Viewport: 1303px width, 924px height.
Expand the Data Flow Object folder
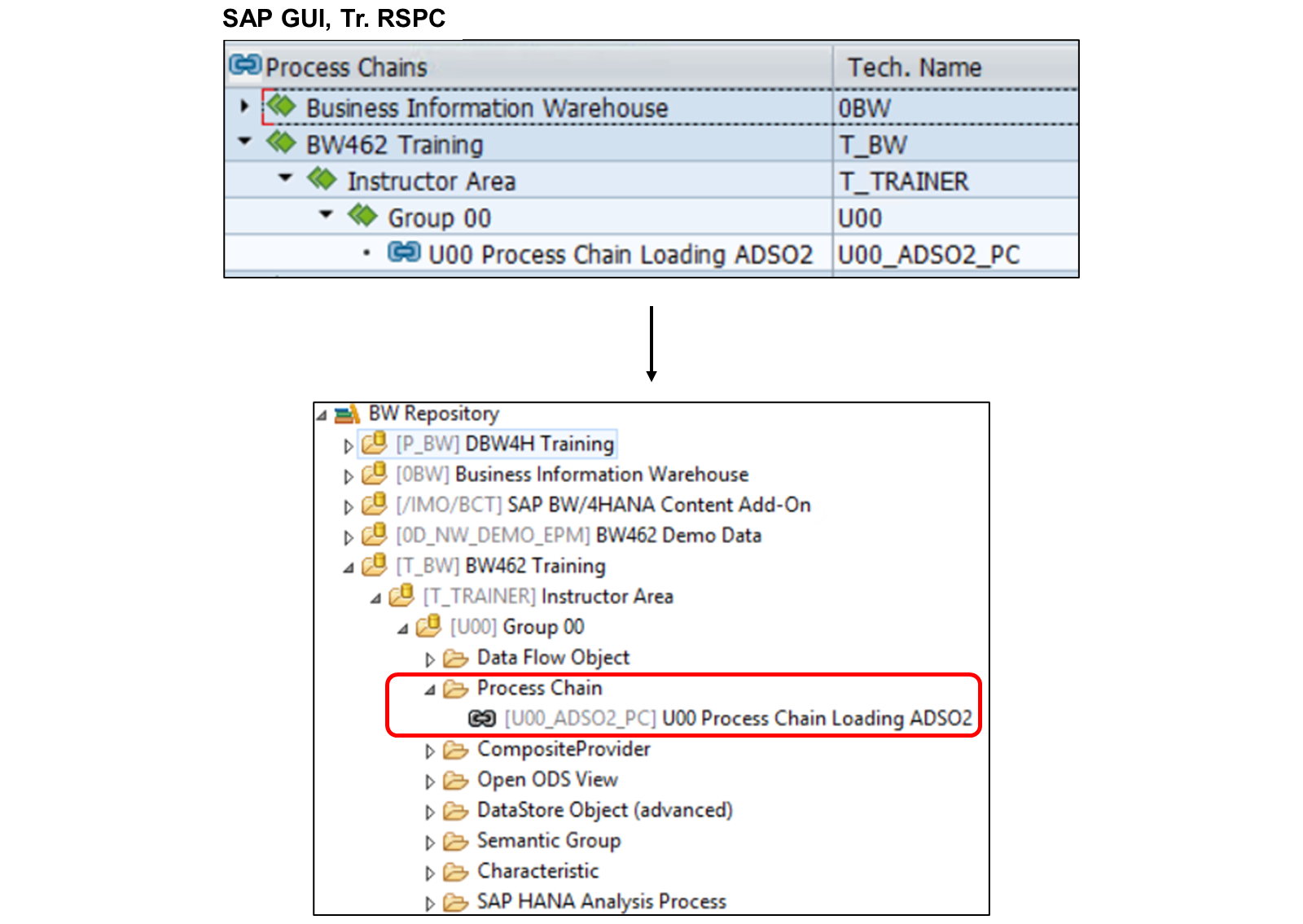tap(430, 659)
